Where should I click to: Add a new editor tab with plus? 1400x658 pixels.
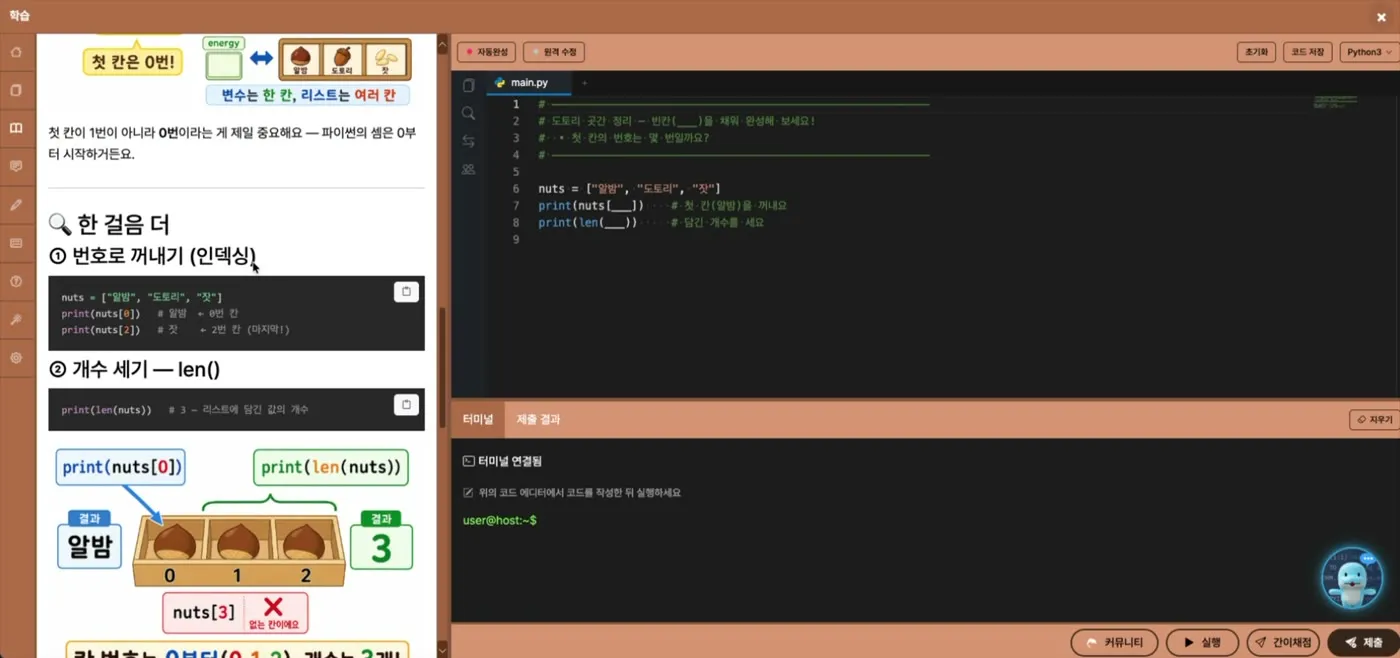tap(585, 83)
